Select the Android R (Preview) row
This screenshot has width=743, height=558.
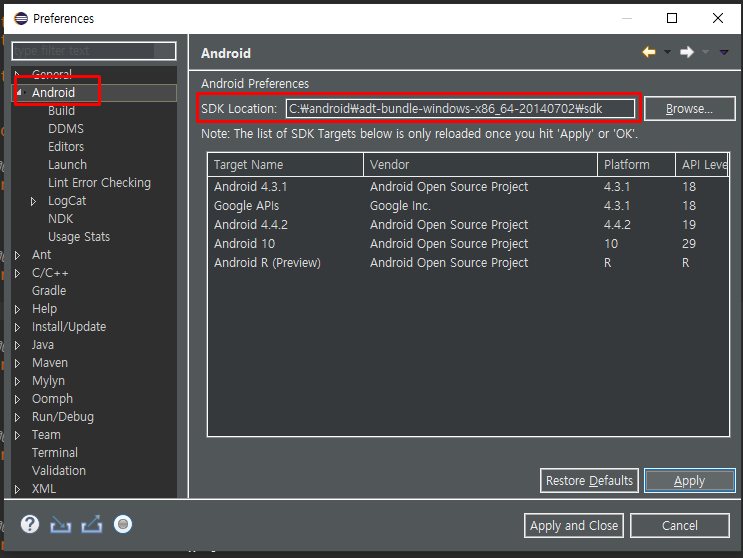[468, 262]
